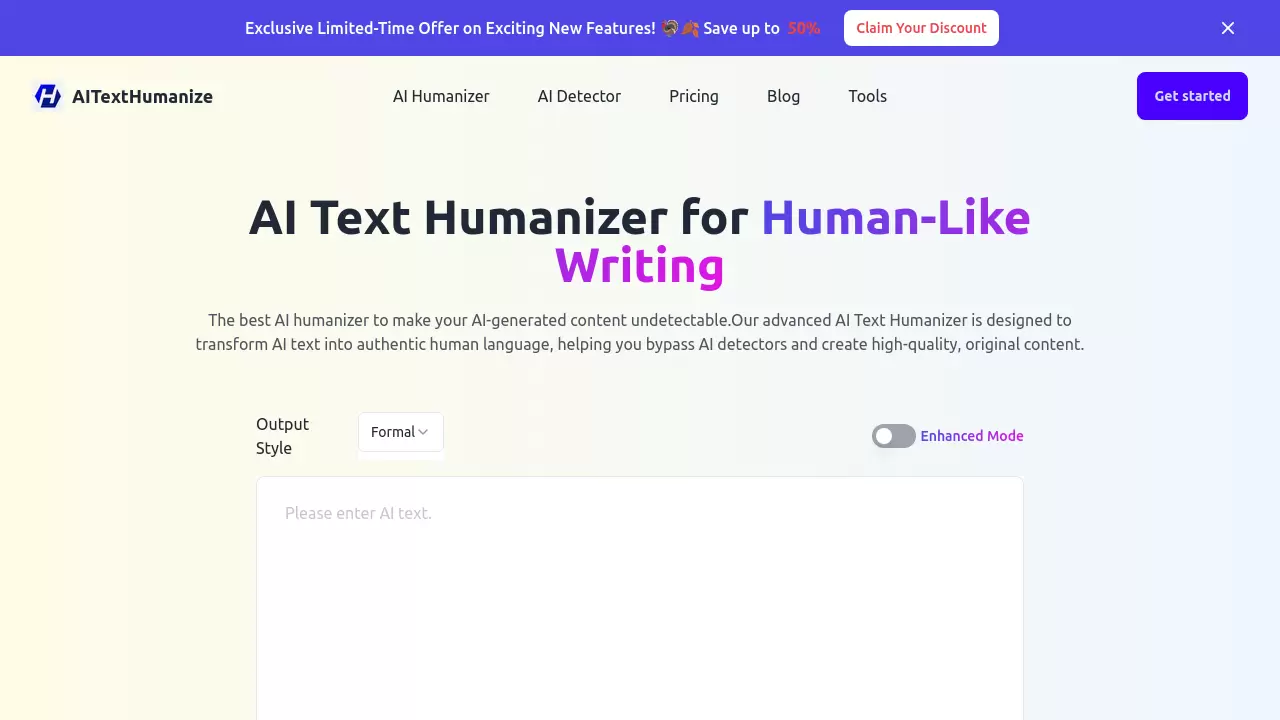Enable the Enhanced Mode switch
This screenshot has height=720, width=1280.
click(893, 436)
